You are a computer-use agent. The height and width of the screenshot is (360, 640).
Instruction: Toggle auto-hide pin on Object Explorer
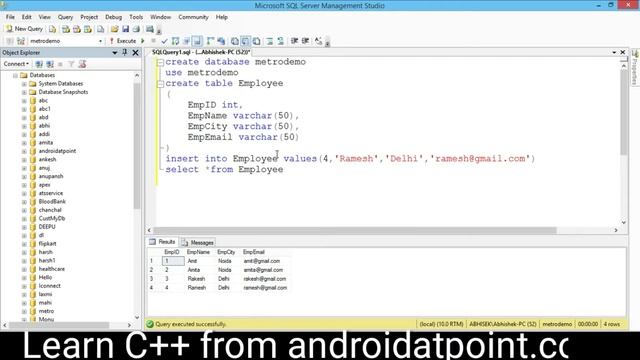125,53
